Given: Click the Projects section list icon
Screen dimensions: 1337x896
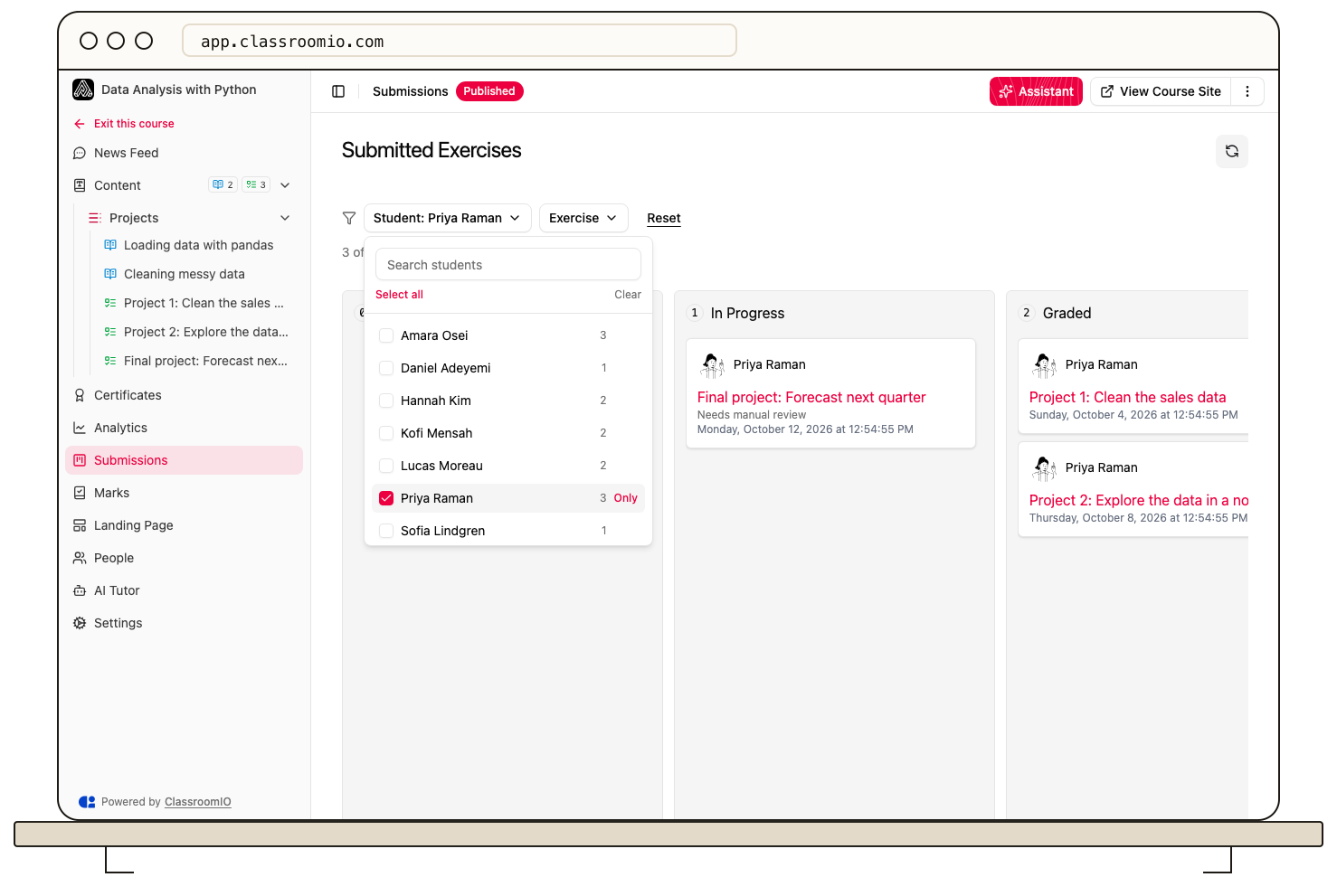Looking at the screenshot, I should point(95,218).
